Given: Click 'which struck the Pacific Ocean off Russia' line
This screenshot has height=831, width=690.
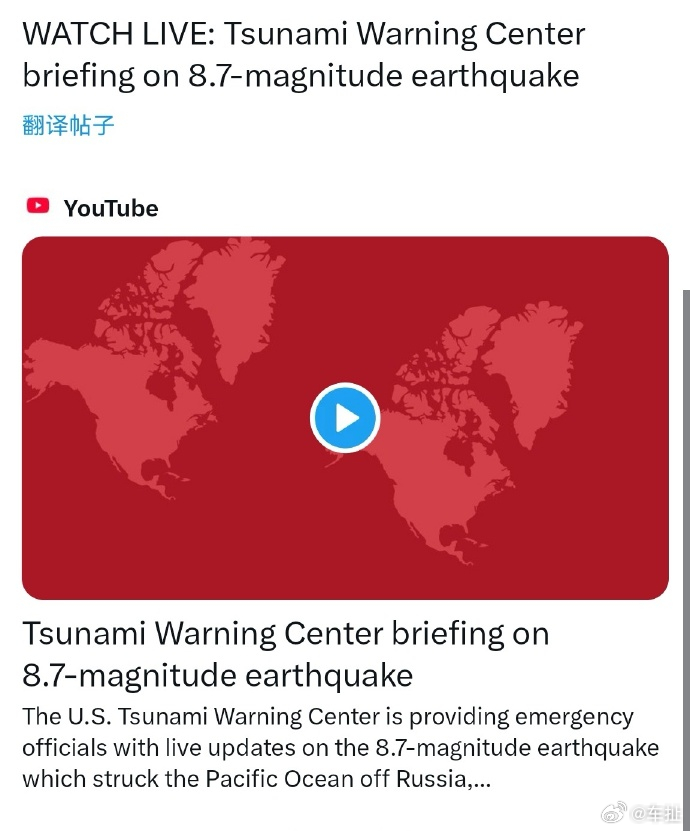Looking at the screenshot, I should 247,779.
